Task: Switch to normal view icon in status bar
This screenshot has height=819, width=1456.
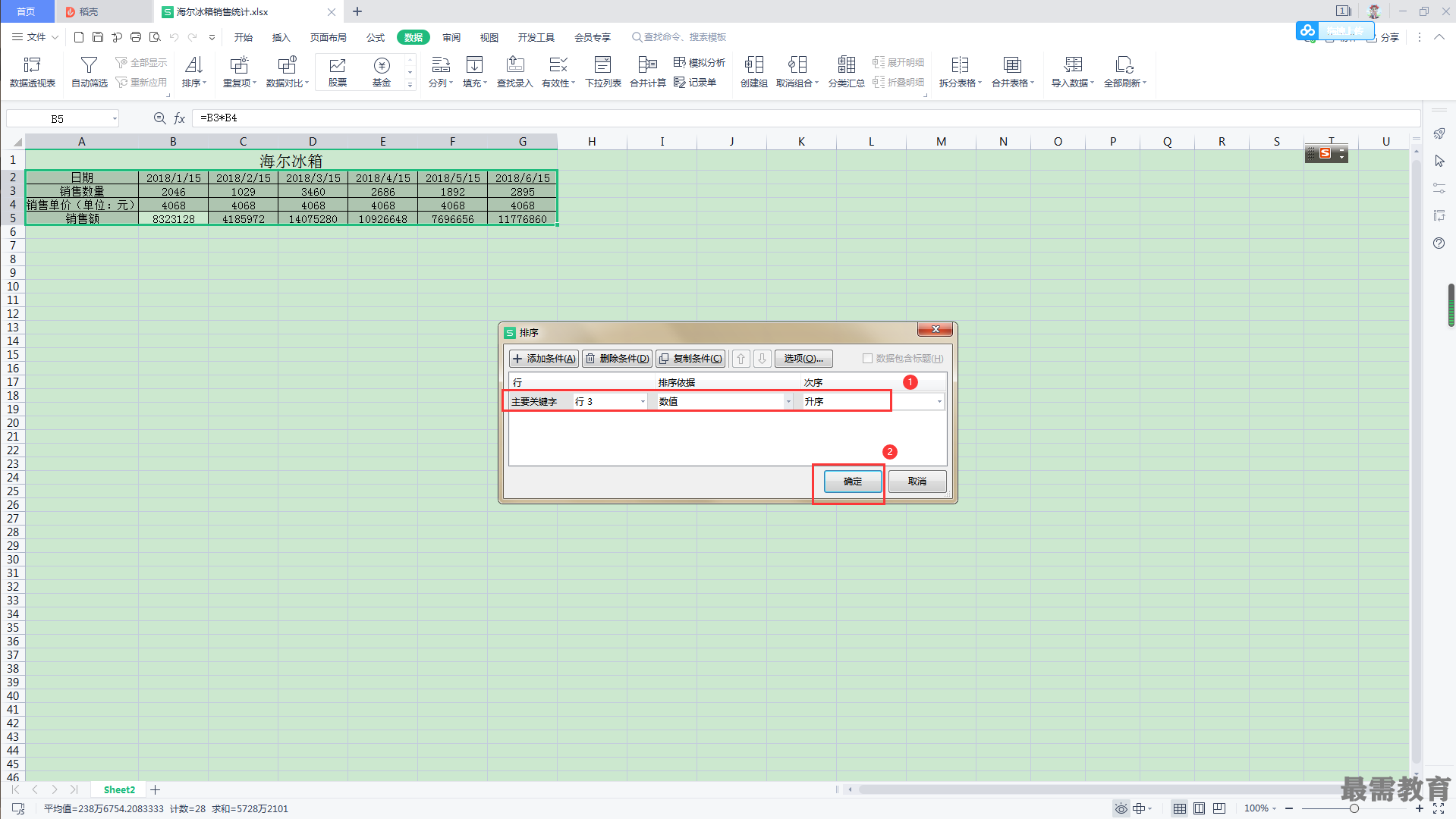Action: pos(1180,808)
